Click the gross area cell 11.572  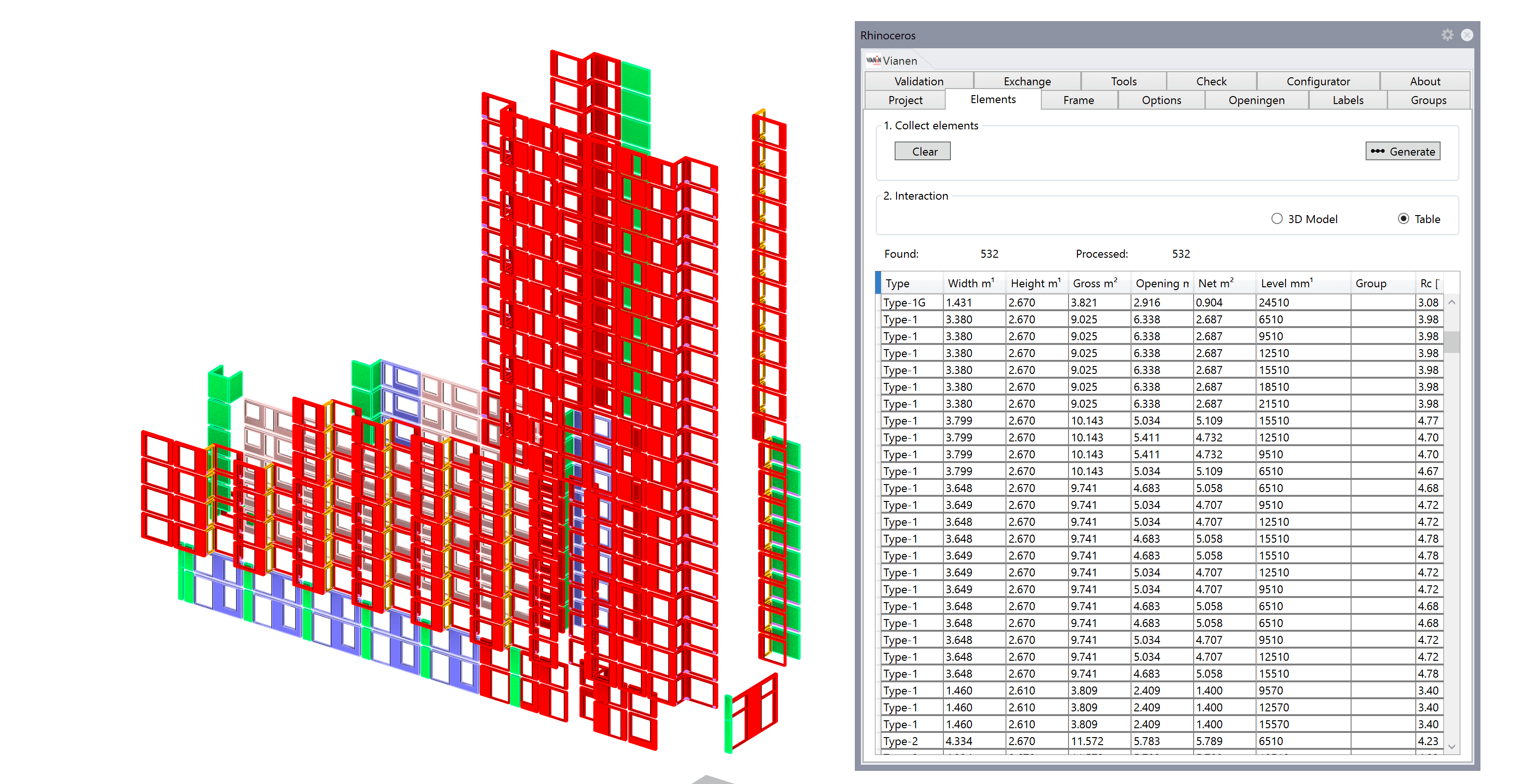coord(1099,741)
